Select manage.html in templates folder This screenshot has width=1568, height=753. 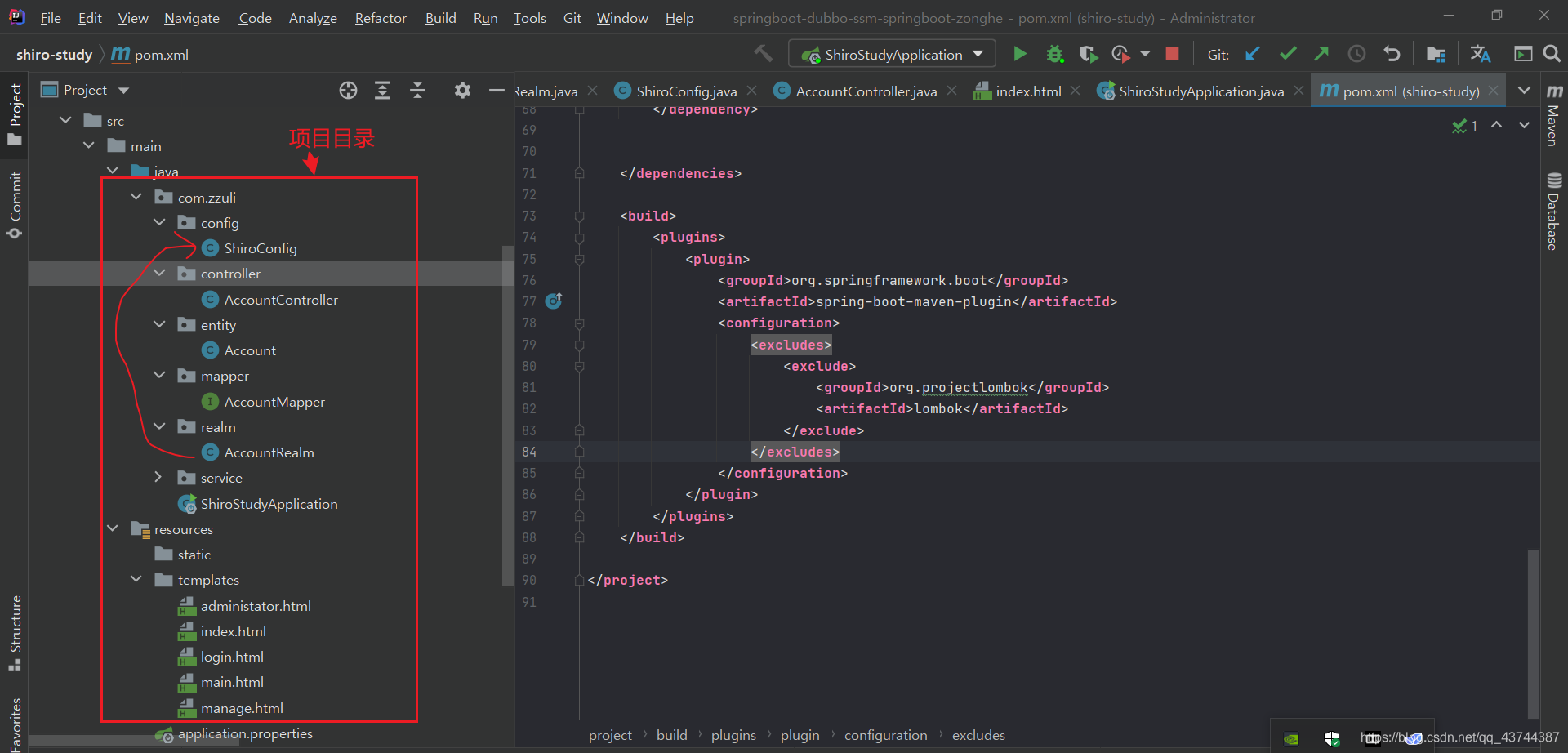(x=242, y=708)
